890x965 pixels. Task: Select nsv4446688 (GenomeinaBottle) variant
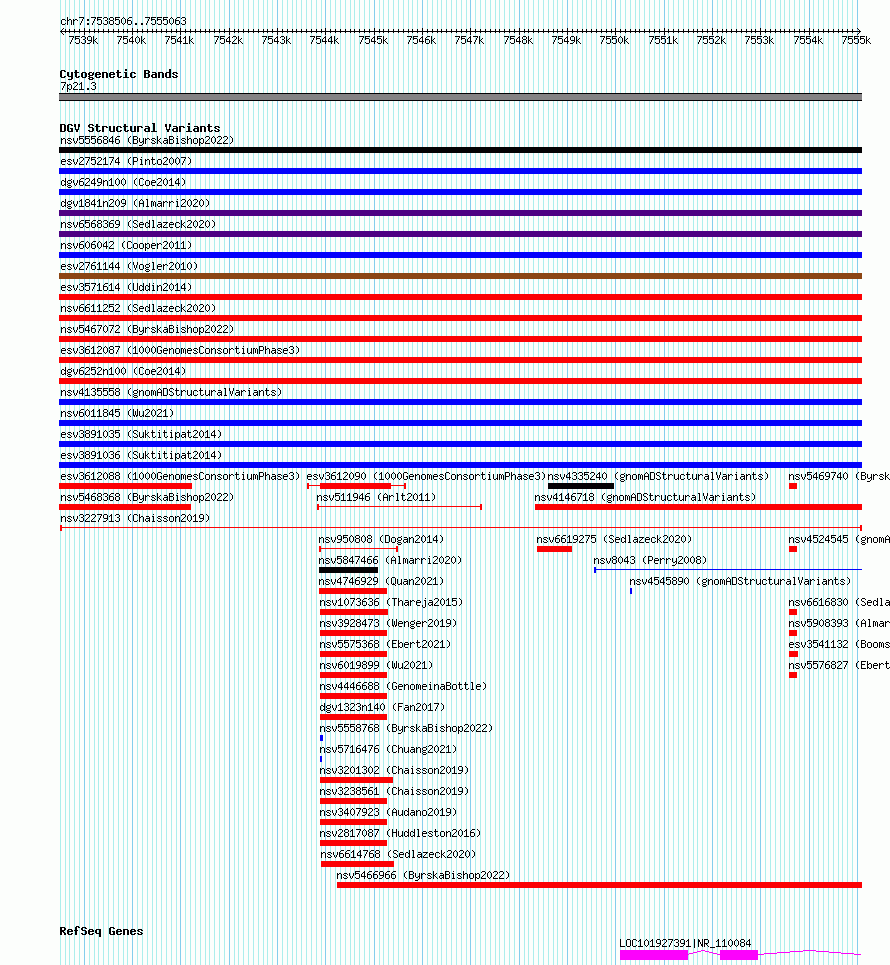coord(353,696)
